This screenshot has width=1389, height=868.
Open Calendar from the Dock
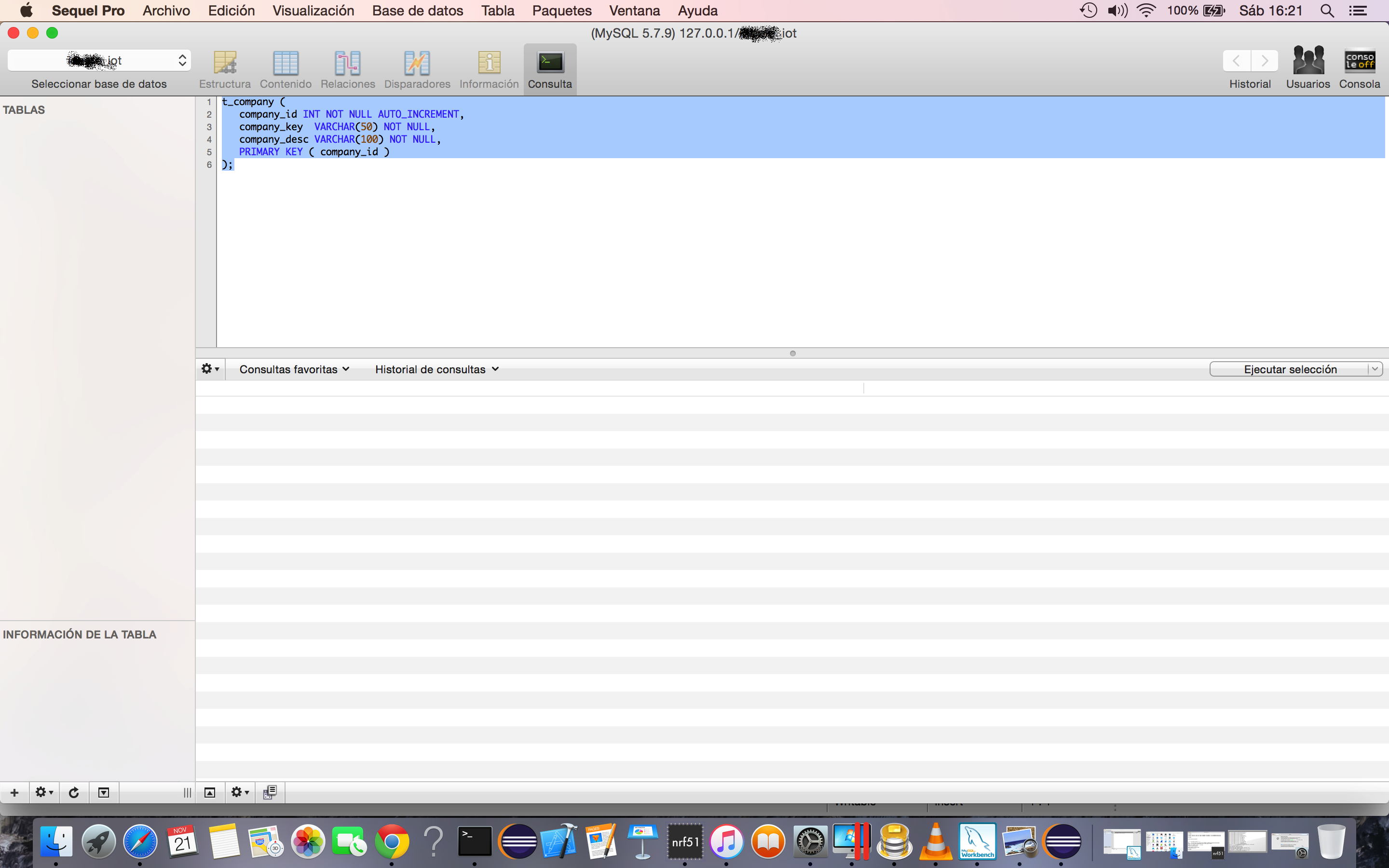[182, 841]
